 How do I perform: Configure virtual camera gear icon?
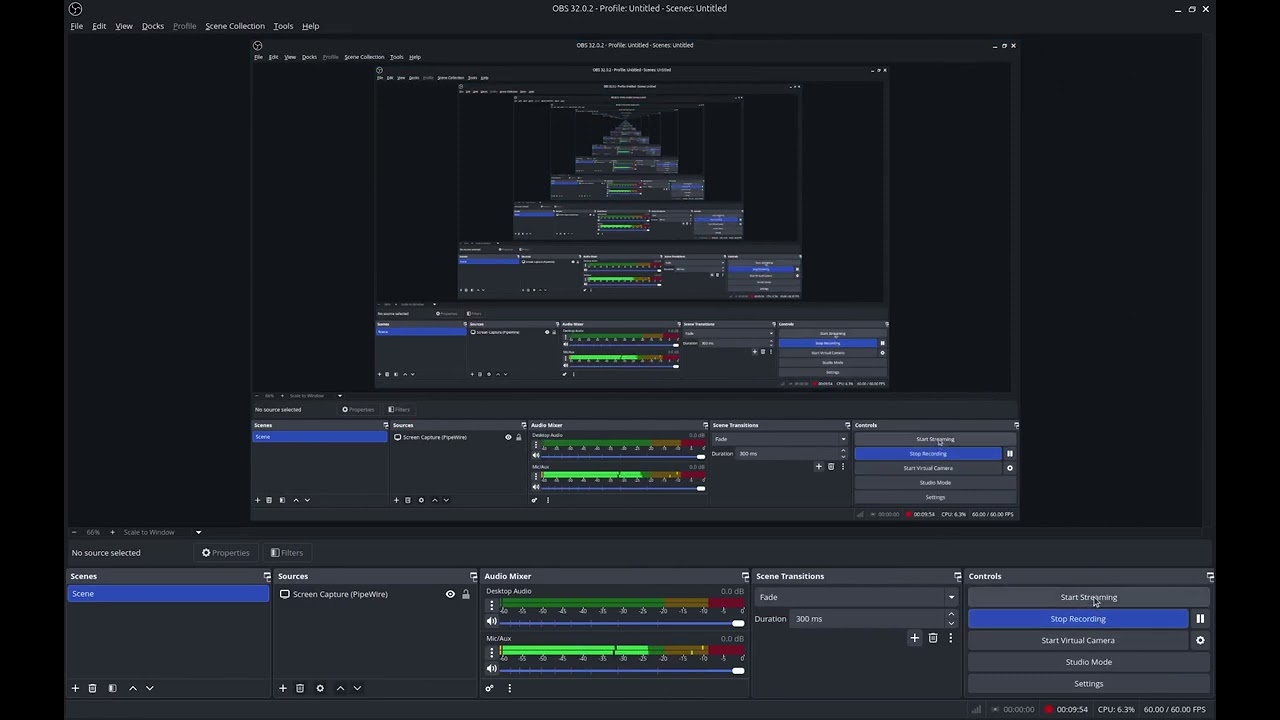pos(1200,641)
